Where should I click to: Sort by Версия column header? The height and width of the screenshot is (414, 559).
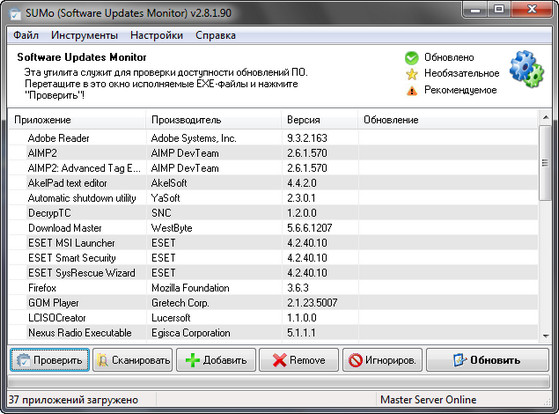coord(319,120)
